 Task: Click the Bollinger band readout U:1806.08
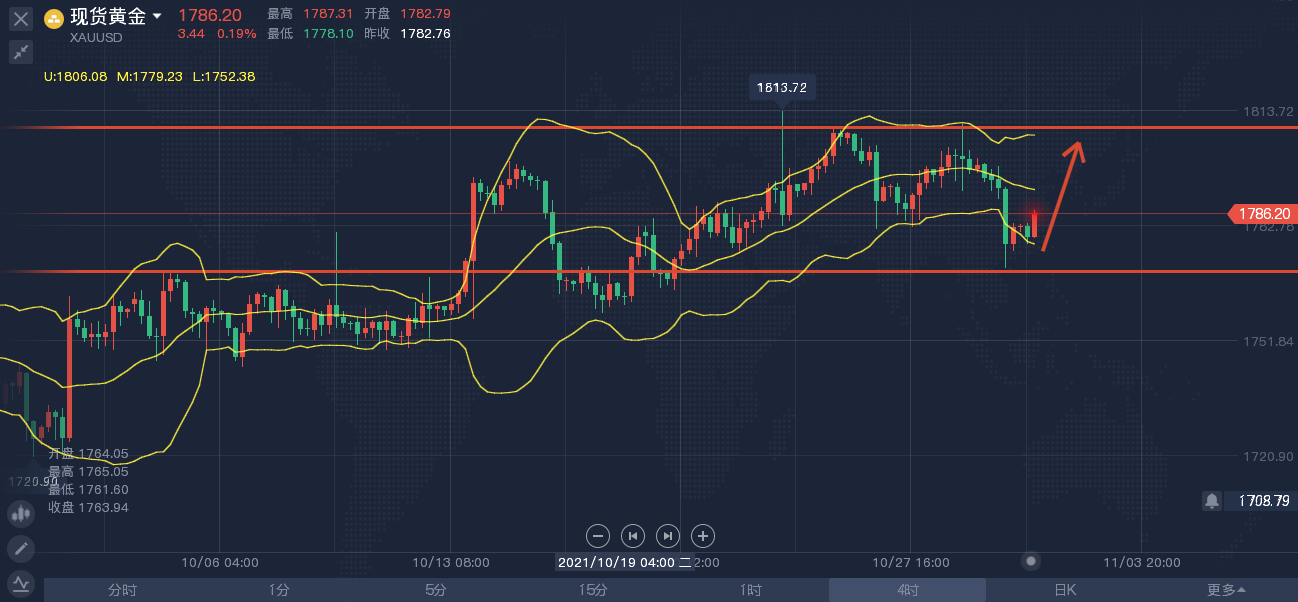pos(76,76)
